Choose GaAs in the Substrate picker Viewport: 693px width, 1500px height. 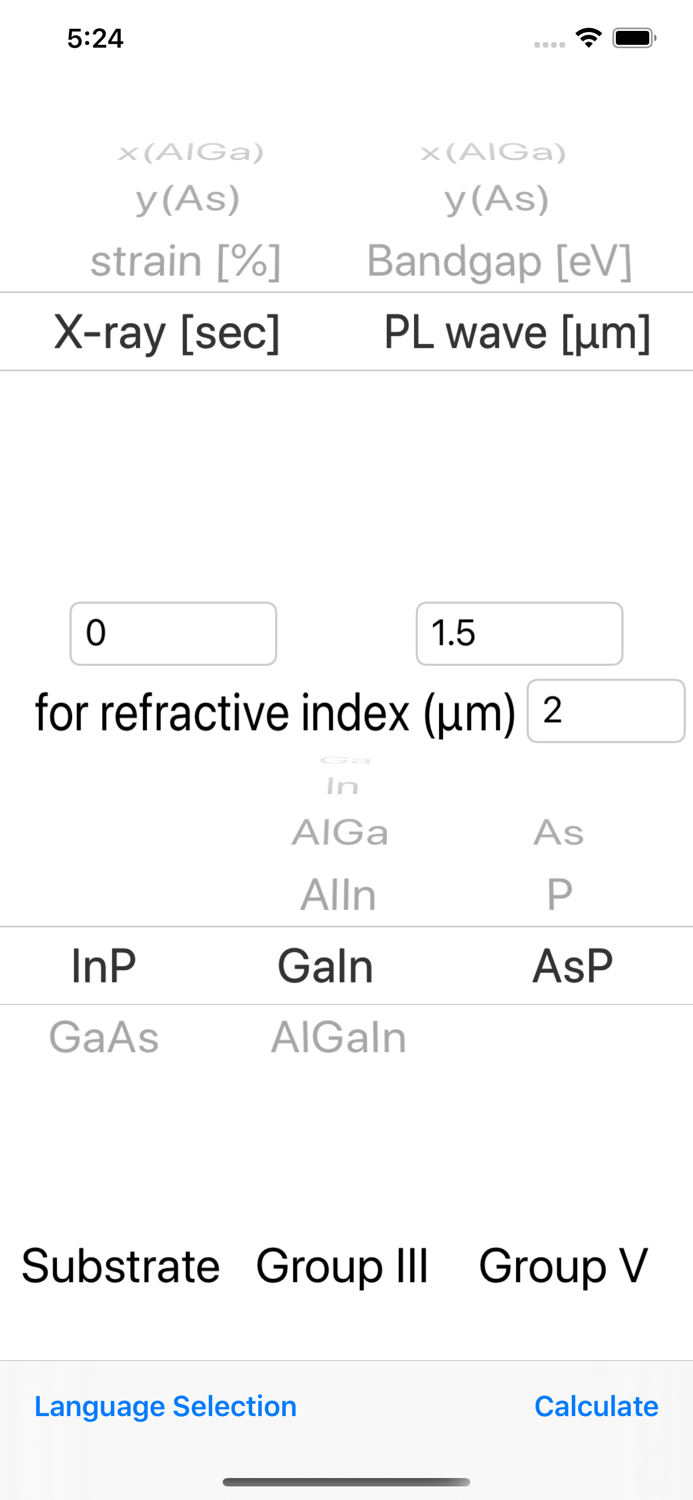[x=104, y=1038]
